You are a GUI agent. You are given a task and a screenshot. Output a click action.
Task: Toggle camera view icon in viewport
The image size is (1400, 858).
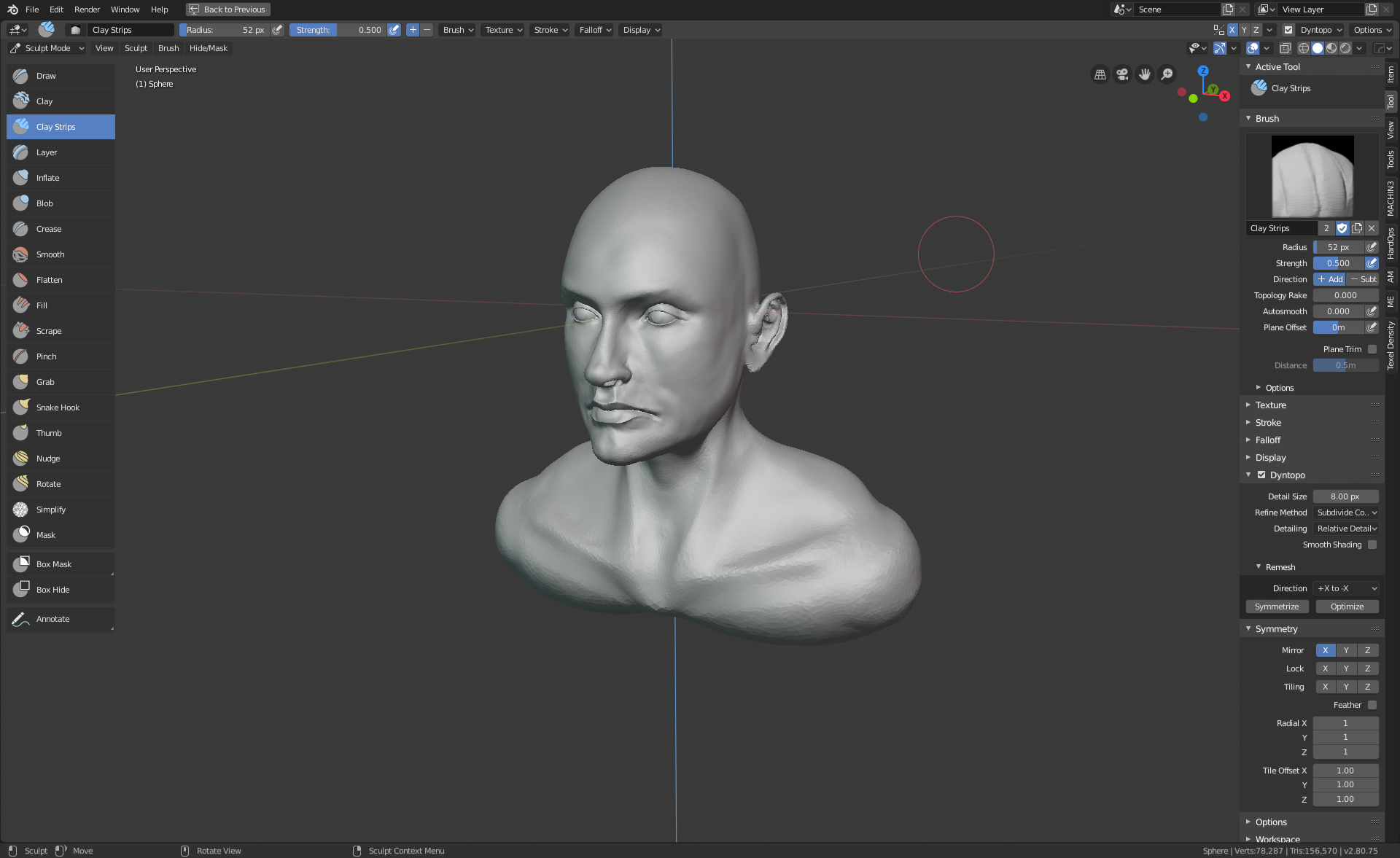[x=1123, y=74]
